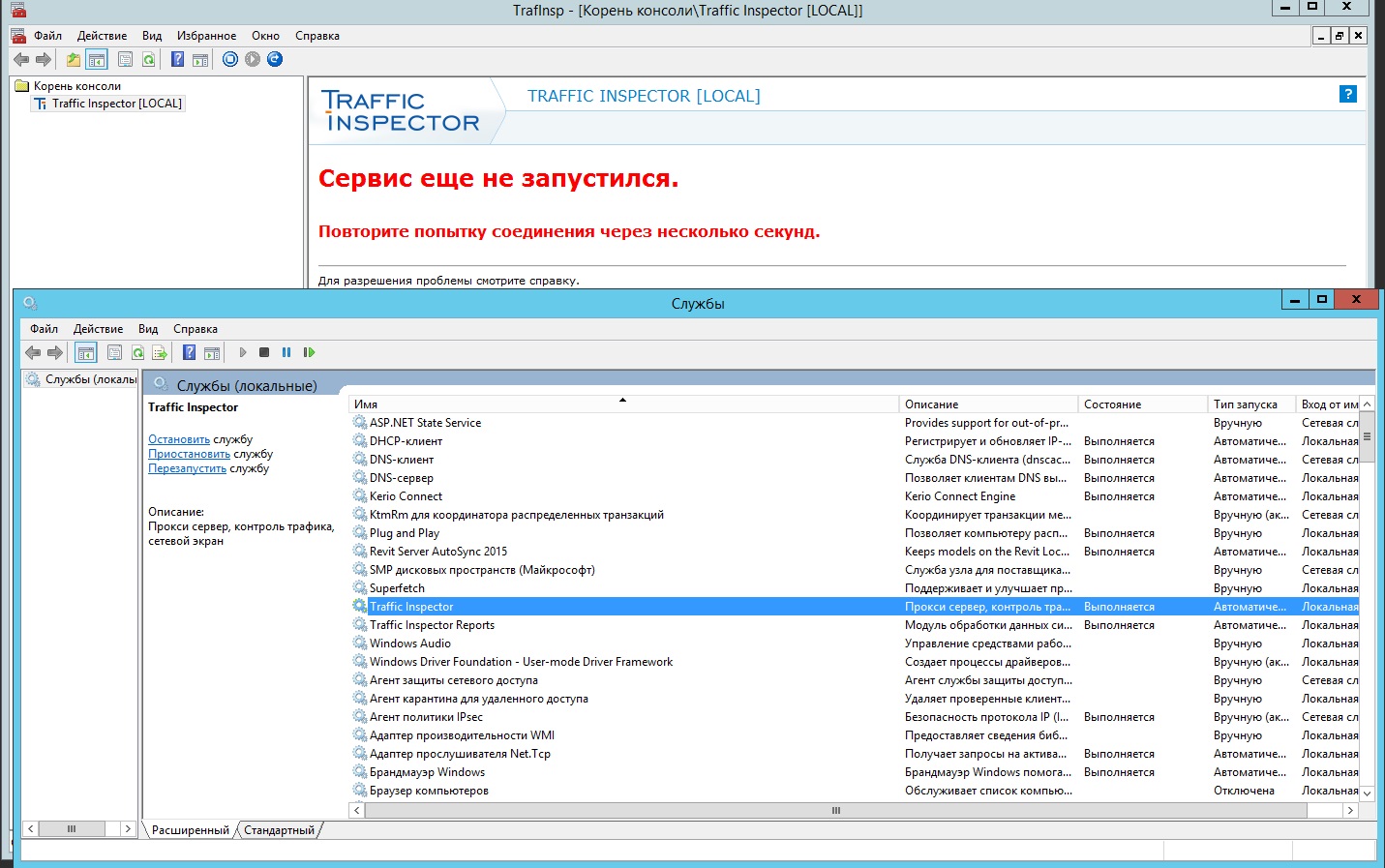This screenshot has height=868, width=1385.
Task: Open Файл menu in TrafInsp window
Action: click(47, 36)
